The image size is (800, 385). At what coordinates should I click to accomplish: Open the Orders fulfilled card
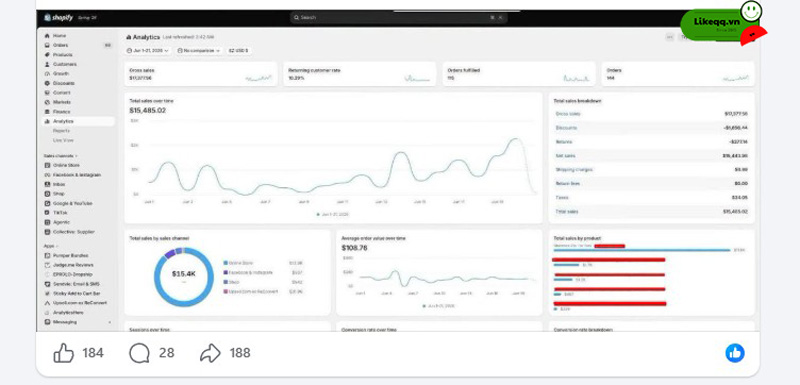coord(519,74)
